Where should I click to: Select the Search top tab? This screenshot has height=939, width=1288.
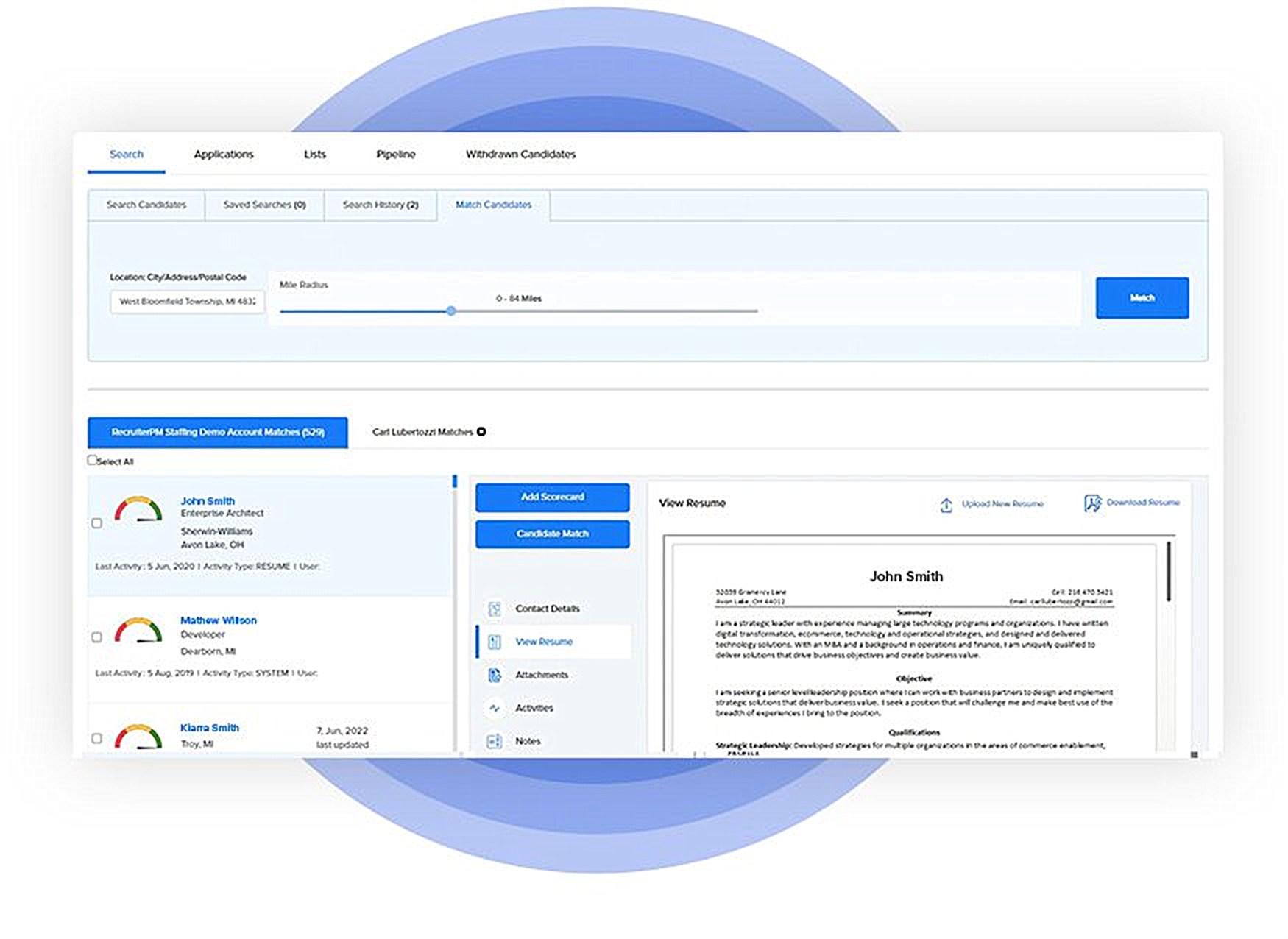pos(127,155)
